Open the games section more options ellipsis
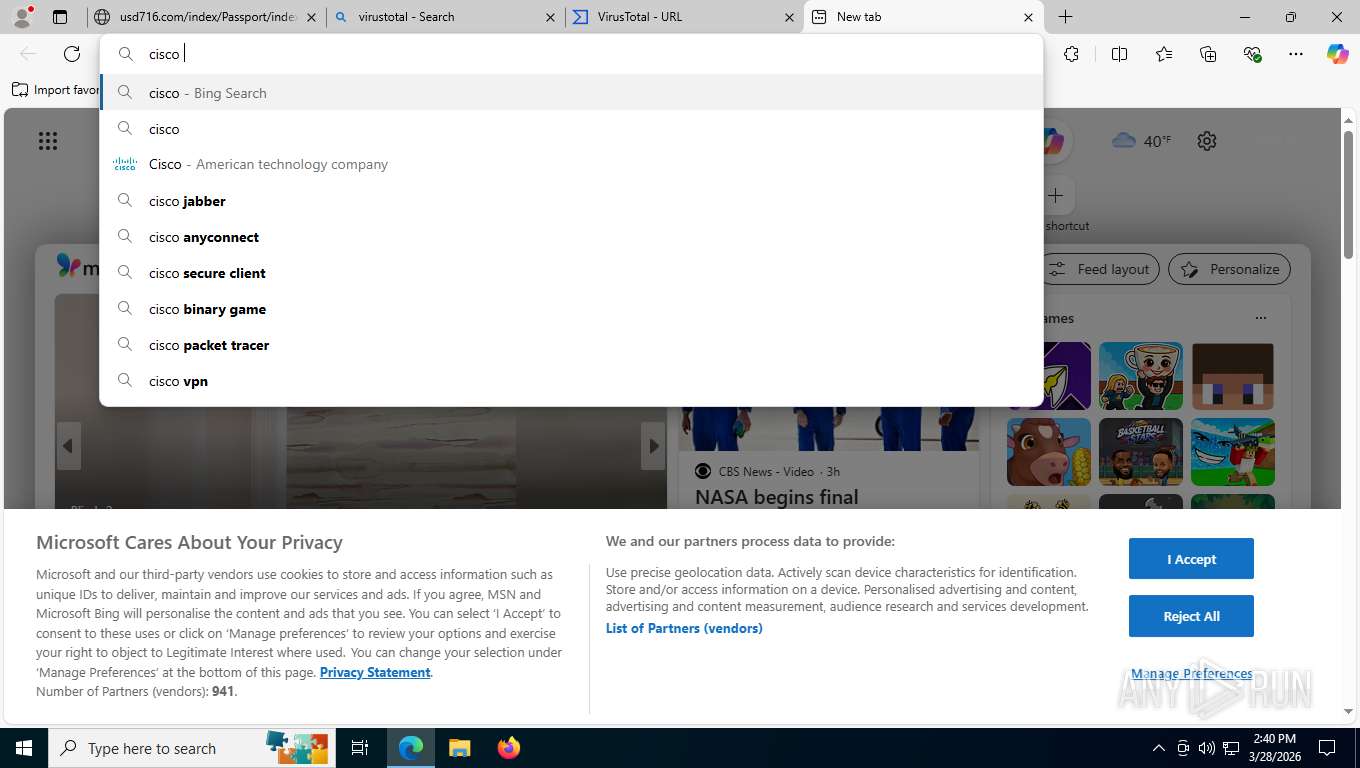The image size is (1360, 768). click(1260, 318)
